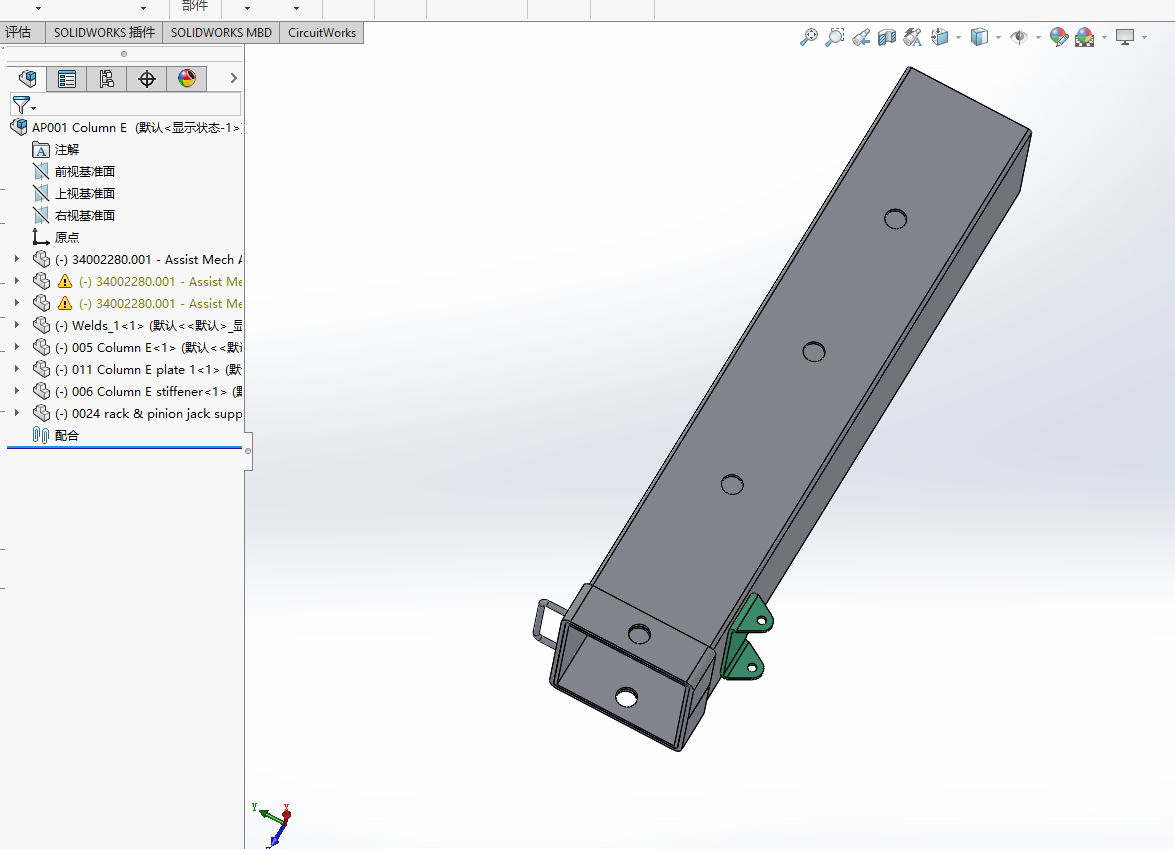Screen dimensions: 1175x849
Task: Select the 注解 annotations node
Action: (66, 150)
